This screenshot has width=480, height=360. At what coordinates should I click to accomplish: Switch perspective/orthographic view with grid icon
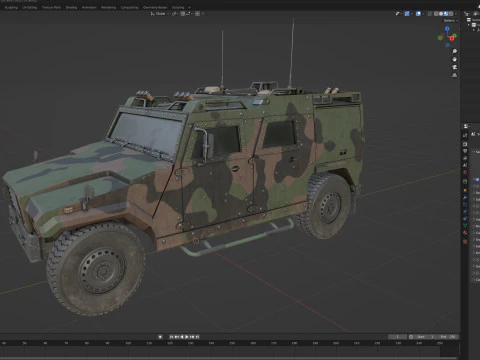click(455, 75)
